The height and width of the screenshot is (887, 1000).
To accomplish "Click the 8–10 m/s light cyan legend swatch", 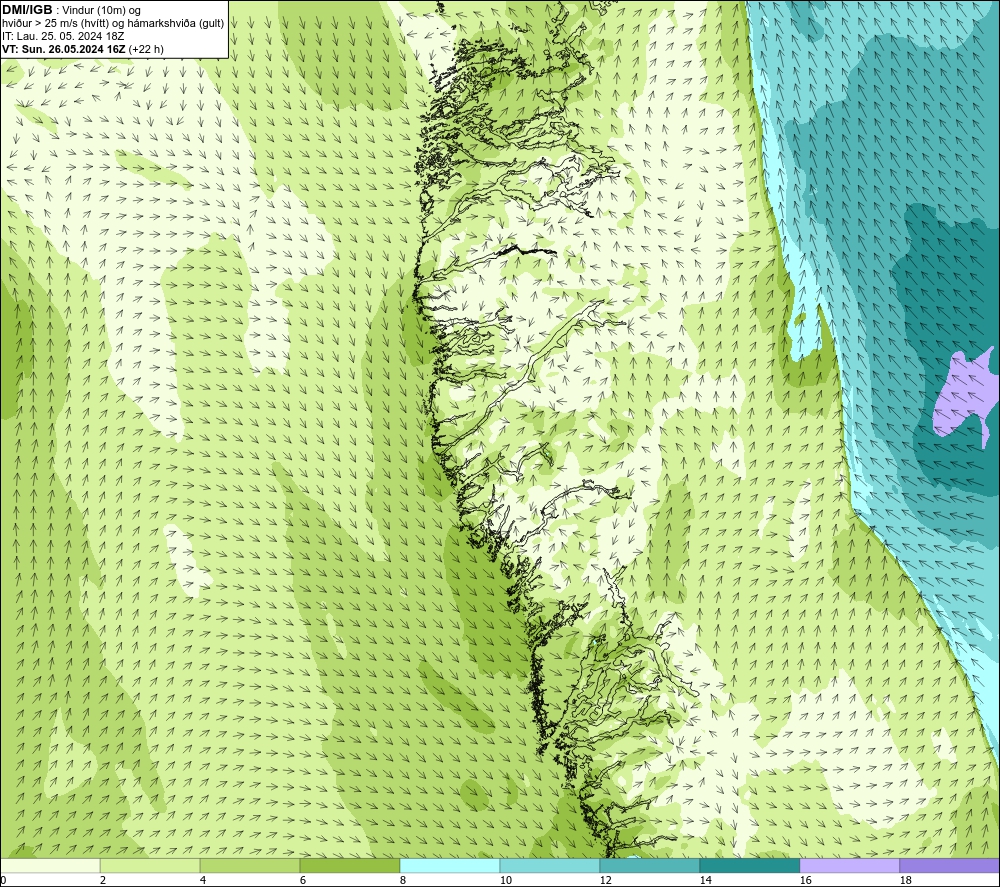I will 450,865.
